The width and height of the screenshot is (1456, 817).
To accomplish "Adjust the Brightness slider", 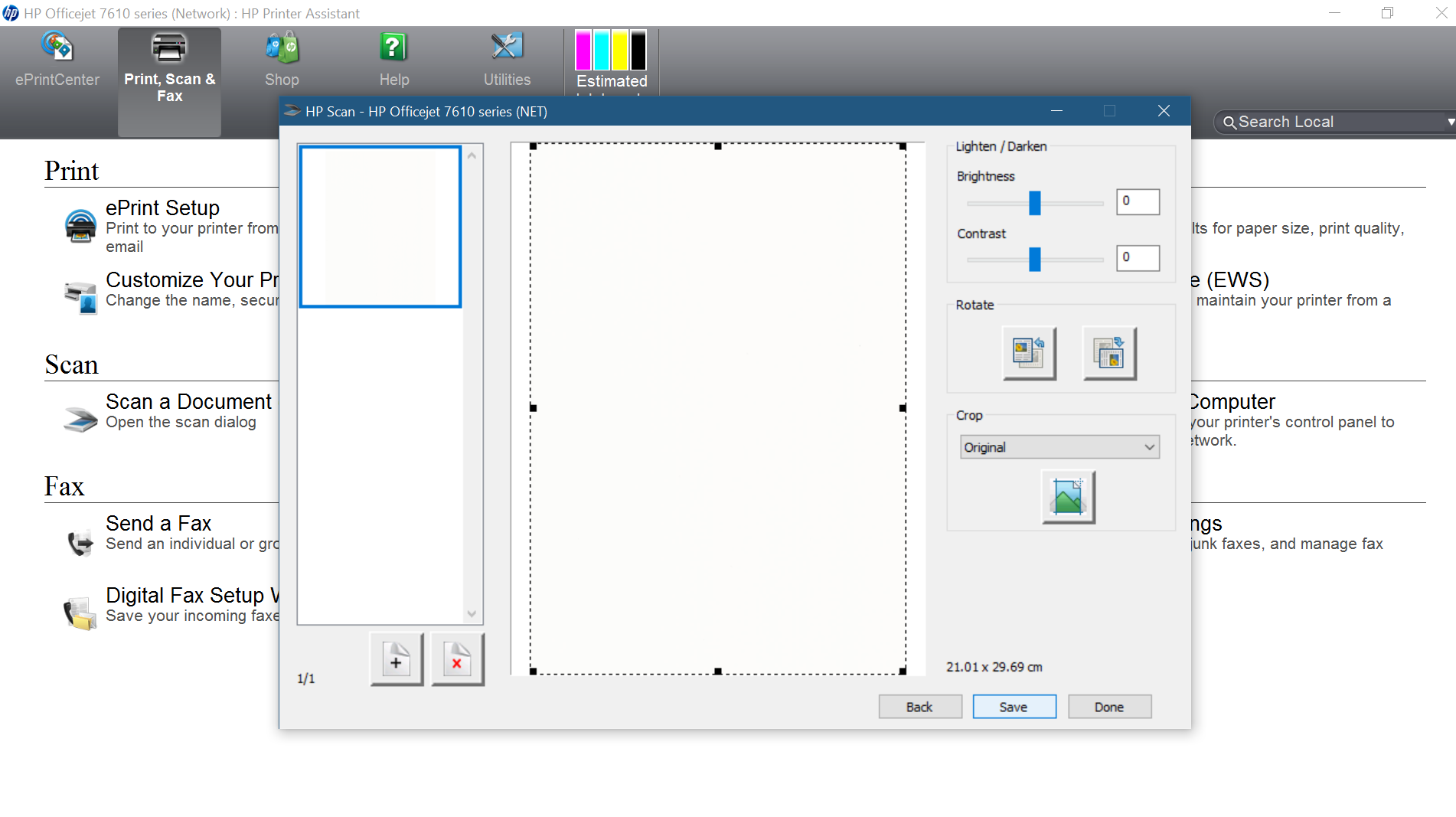I will (1035, 201).
